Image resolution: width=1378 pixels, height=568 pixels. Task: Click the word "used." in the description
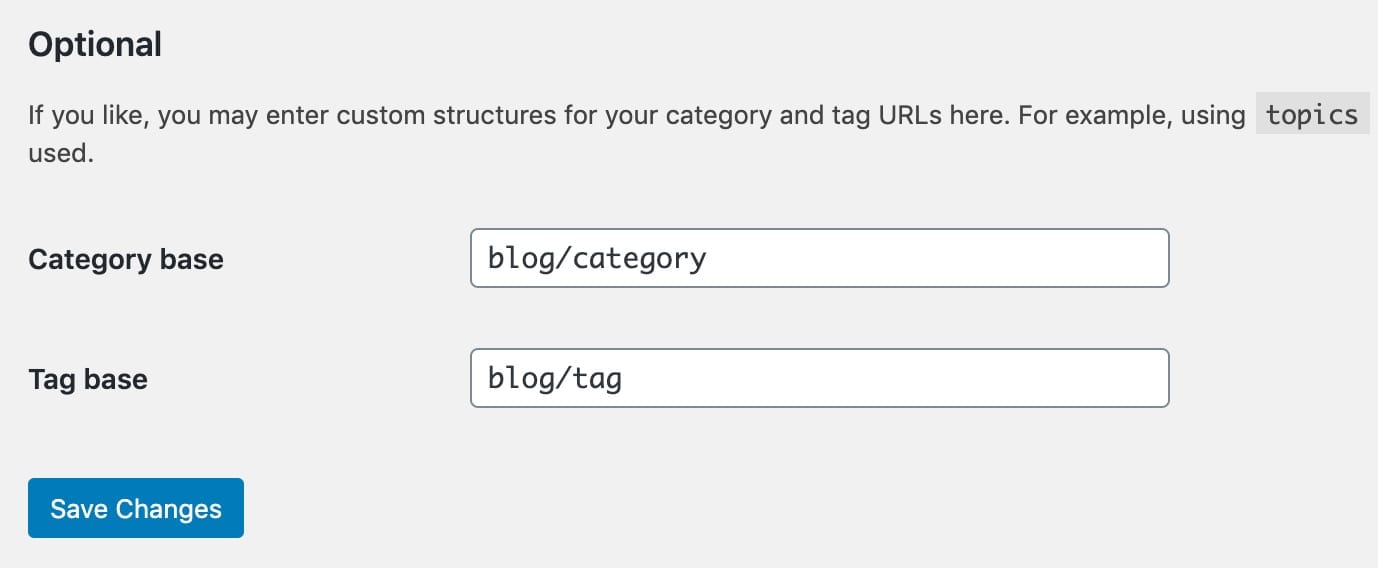coord(61,155)
